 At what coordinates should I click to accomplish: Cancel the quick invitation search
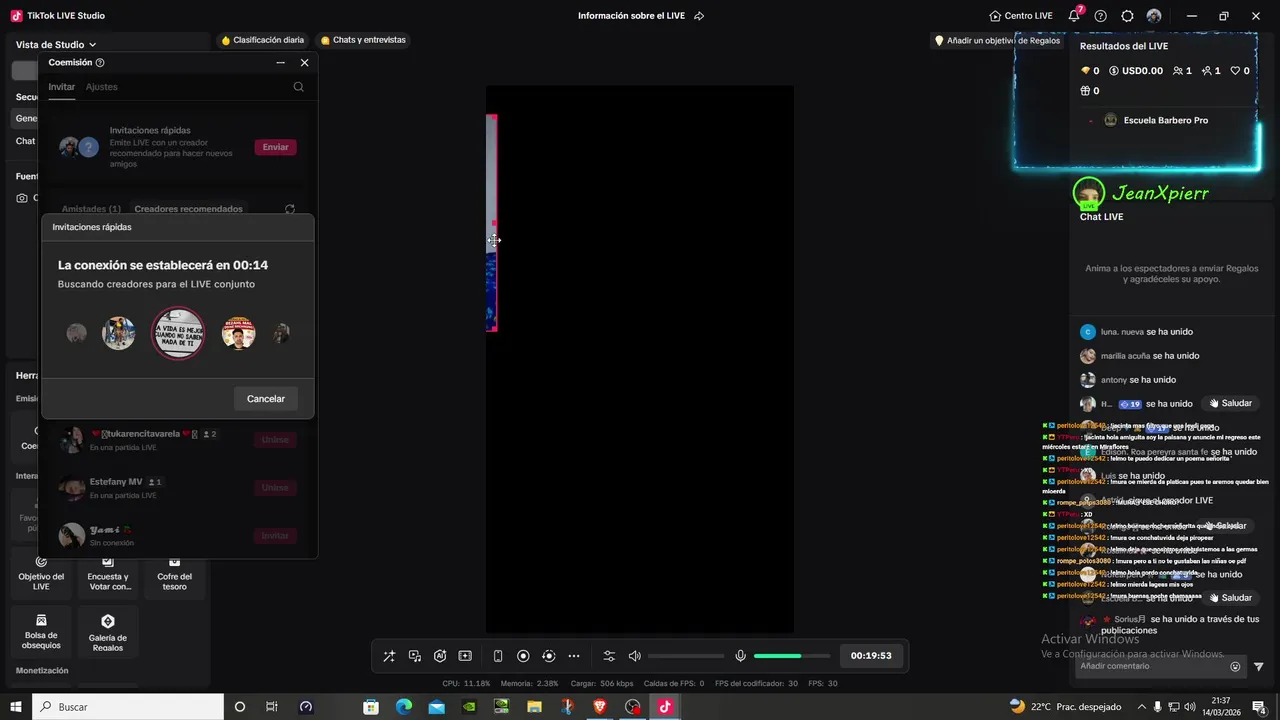[x=266, y=399]
